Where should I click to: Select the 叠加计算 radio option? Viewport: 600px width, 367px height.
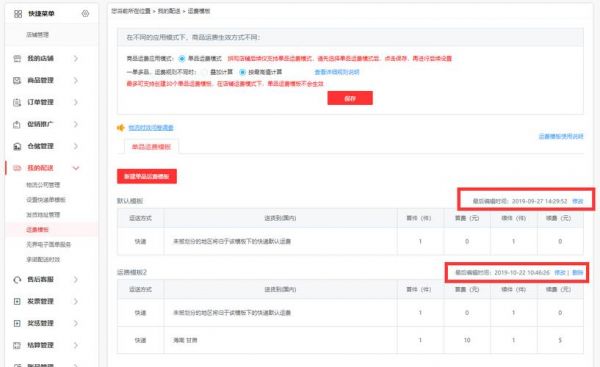pos(204,72)
